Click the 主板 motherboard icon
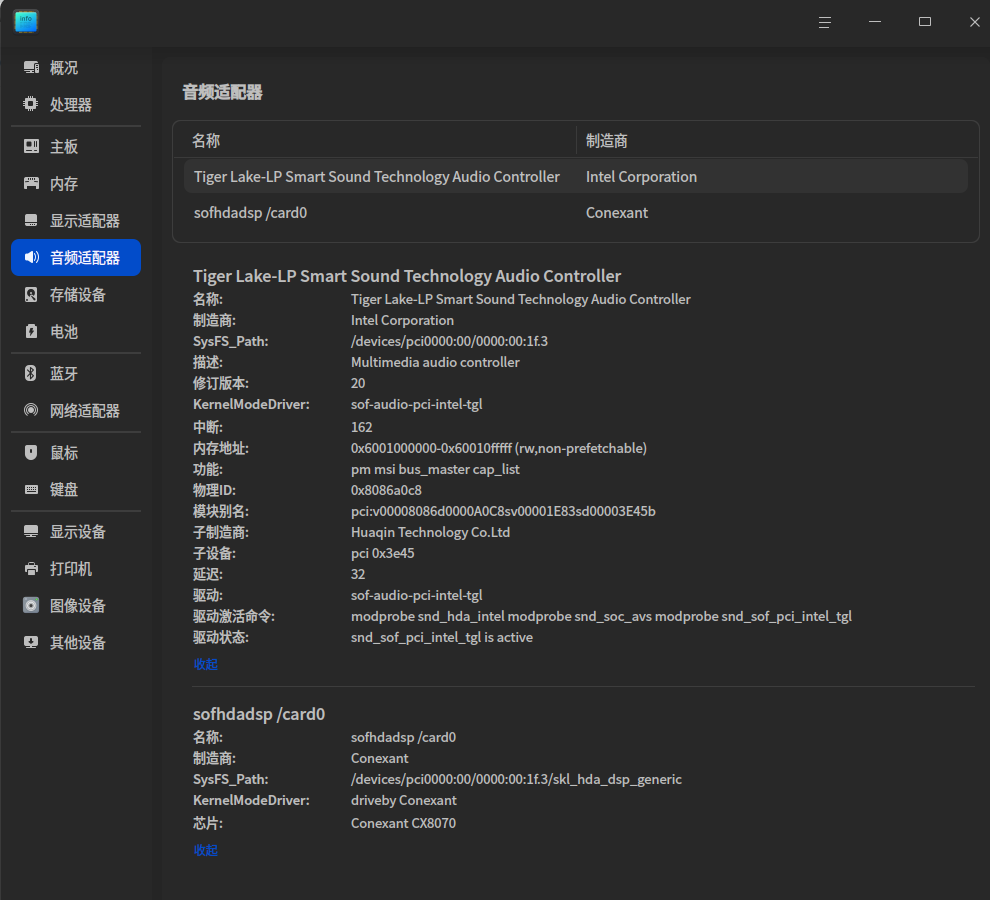The height and width of the screenshot is (900, 990). 31,147
